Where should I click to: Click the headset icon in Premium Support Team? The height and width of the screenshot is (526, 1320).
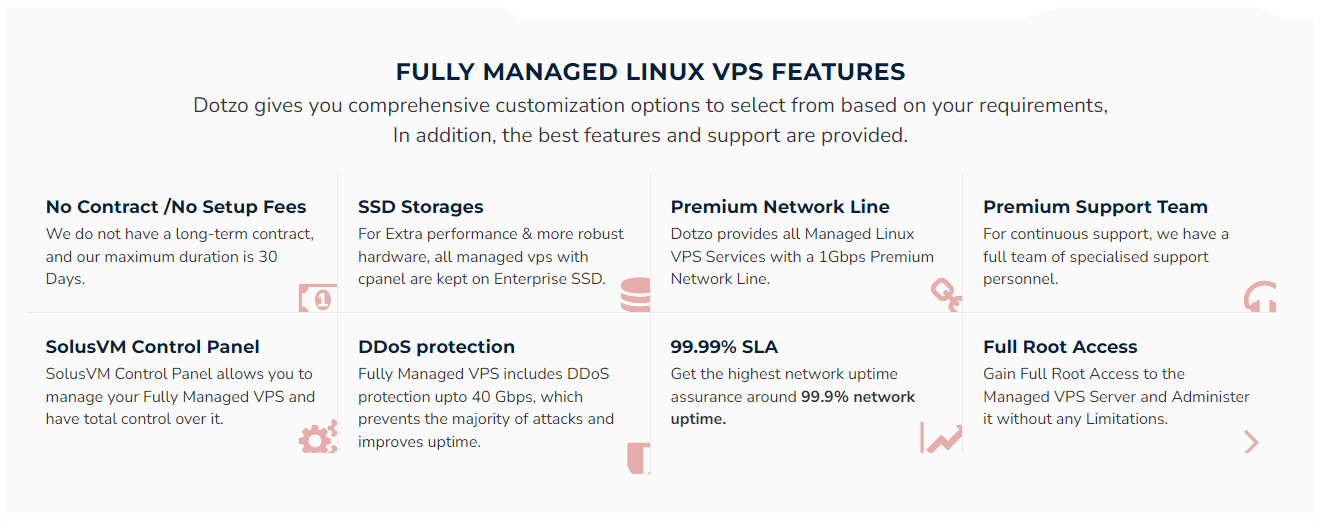pyautogui.click(x=1260, y=297)
